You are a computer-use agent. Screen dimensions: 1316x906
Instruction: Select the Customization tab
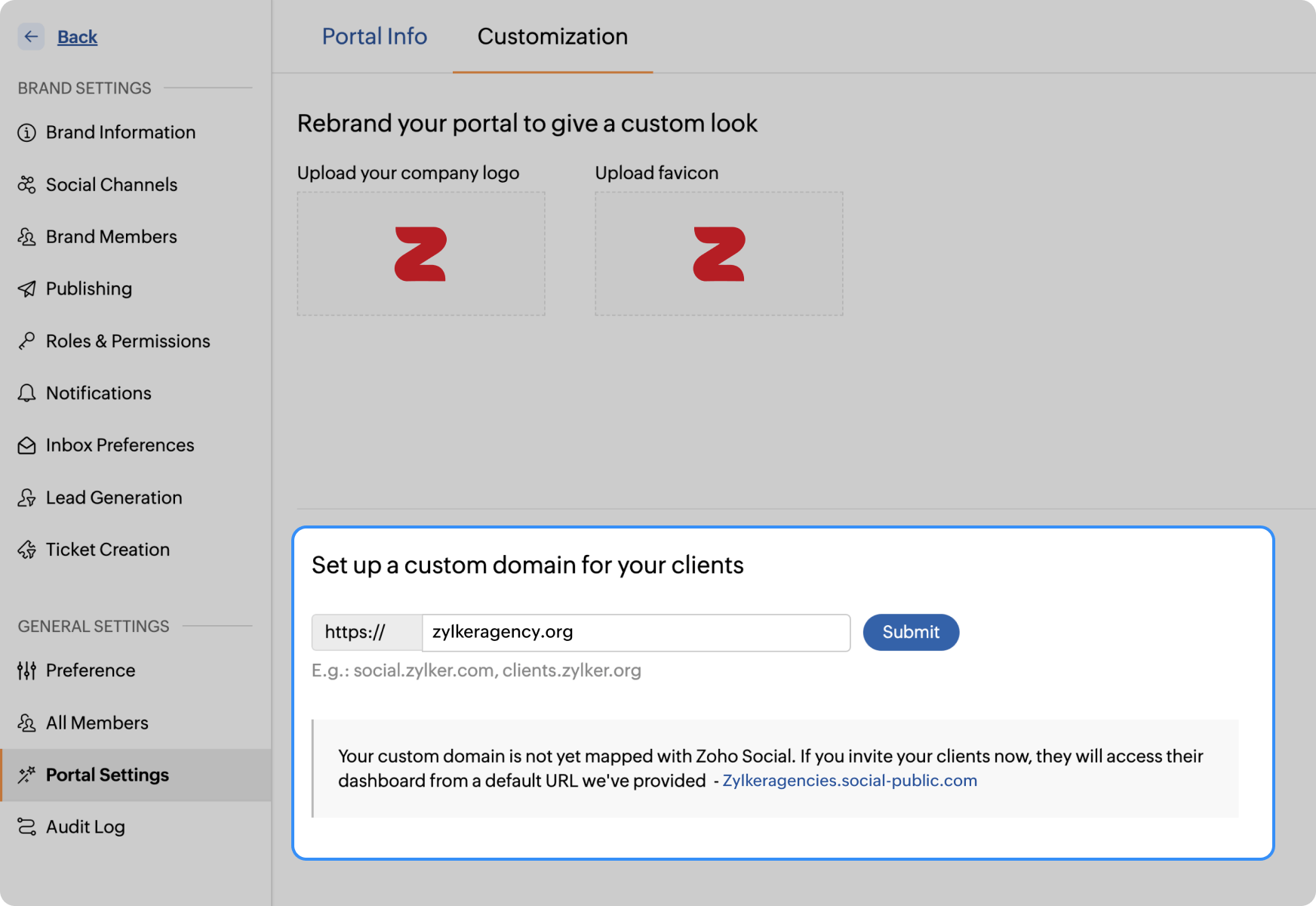[552, 36]
